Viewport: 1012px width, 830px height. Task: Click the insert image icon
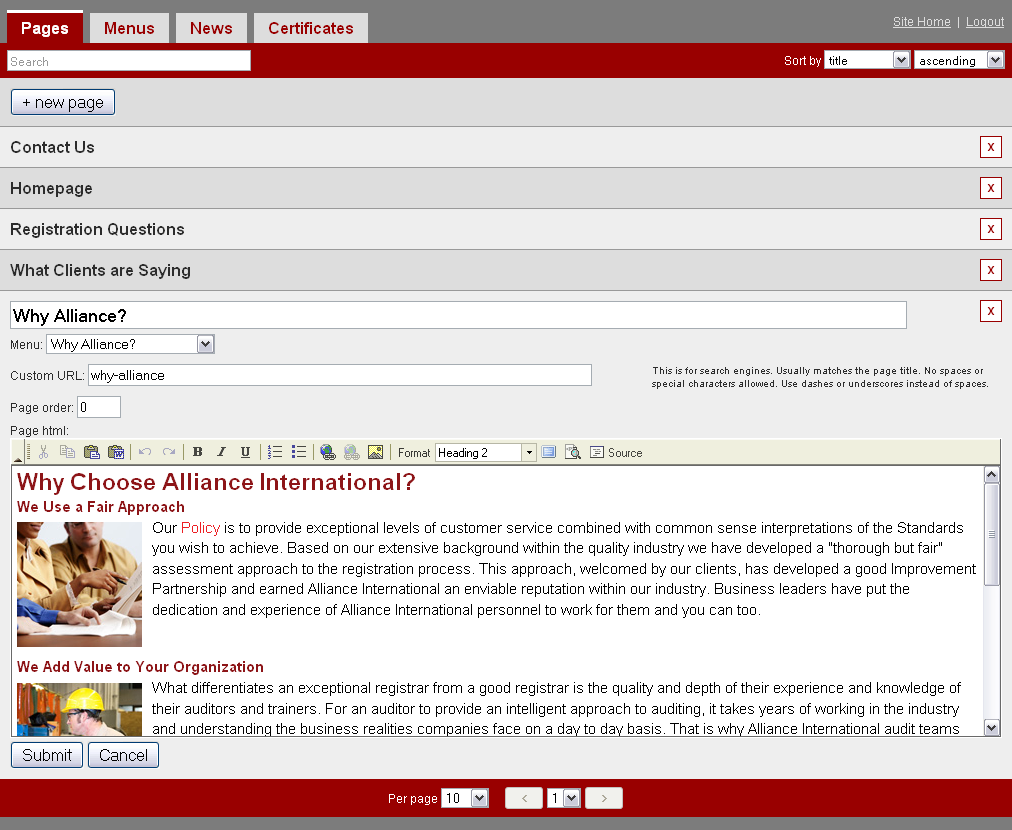click(x=375, y=452)
